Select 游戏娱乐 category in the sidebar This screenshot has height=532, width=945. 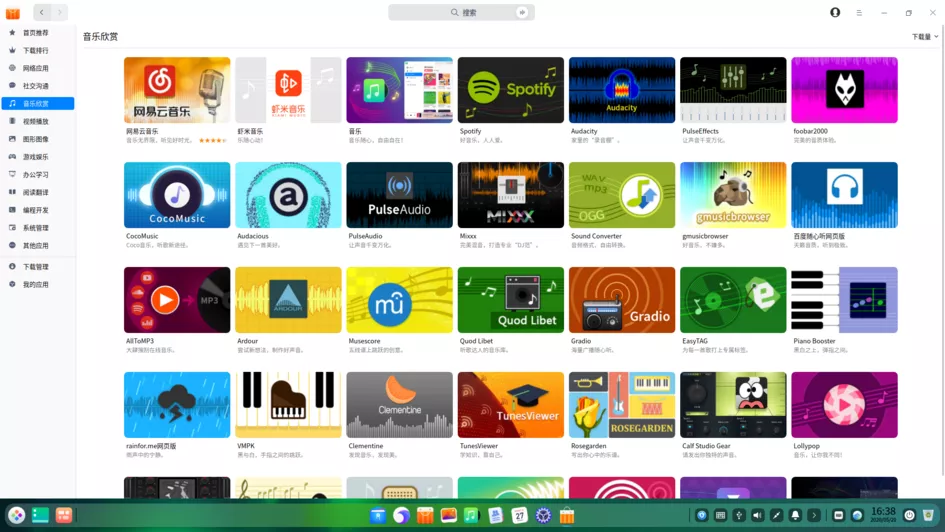tap(37, 157)
